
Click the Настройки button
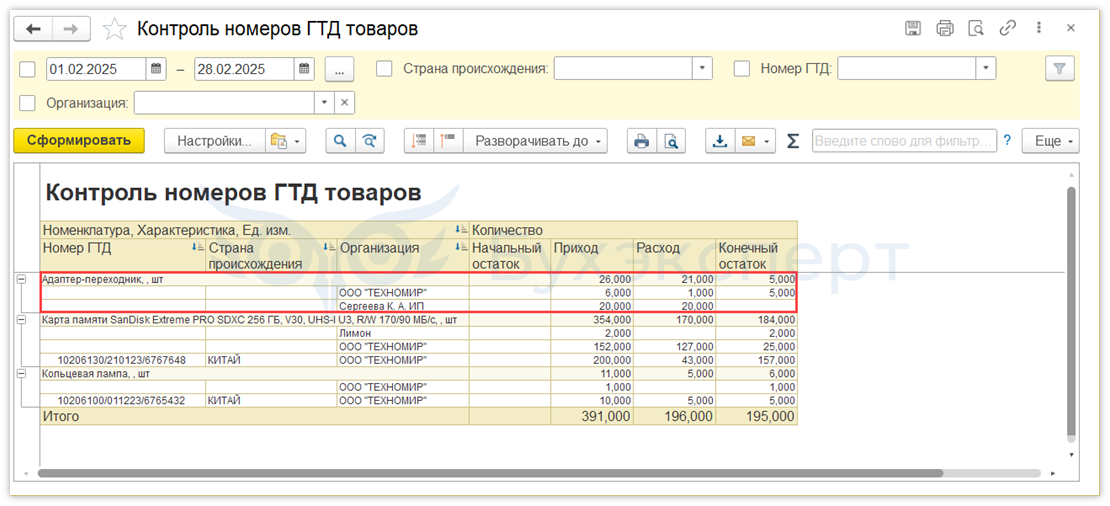tap(214, 141)
